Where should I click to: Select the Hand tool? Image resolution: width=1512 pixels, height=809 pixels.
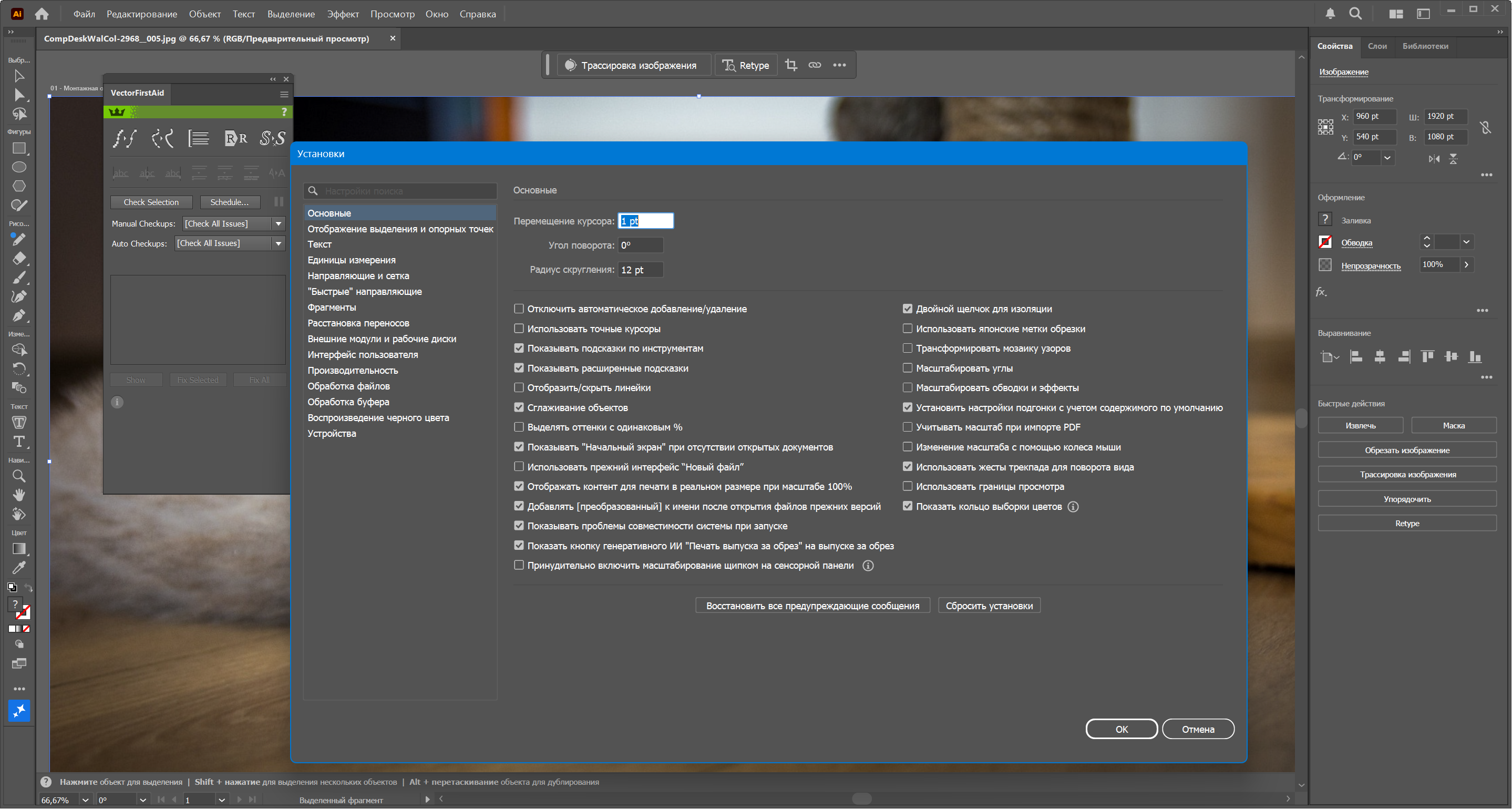coord(19,496)
